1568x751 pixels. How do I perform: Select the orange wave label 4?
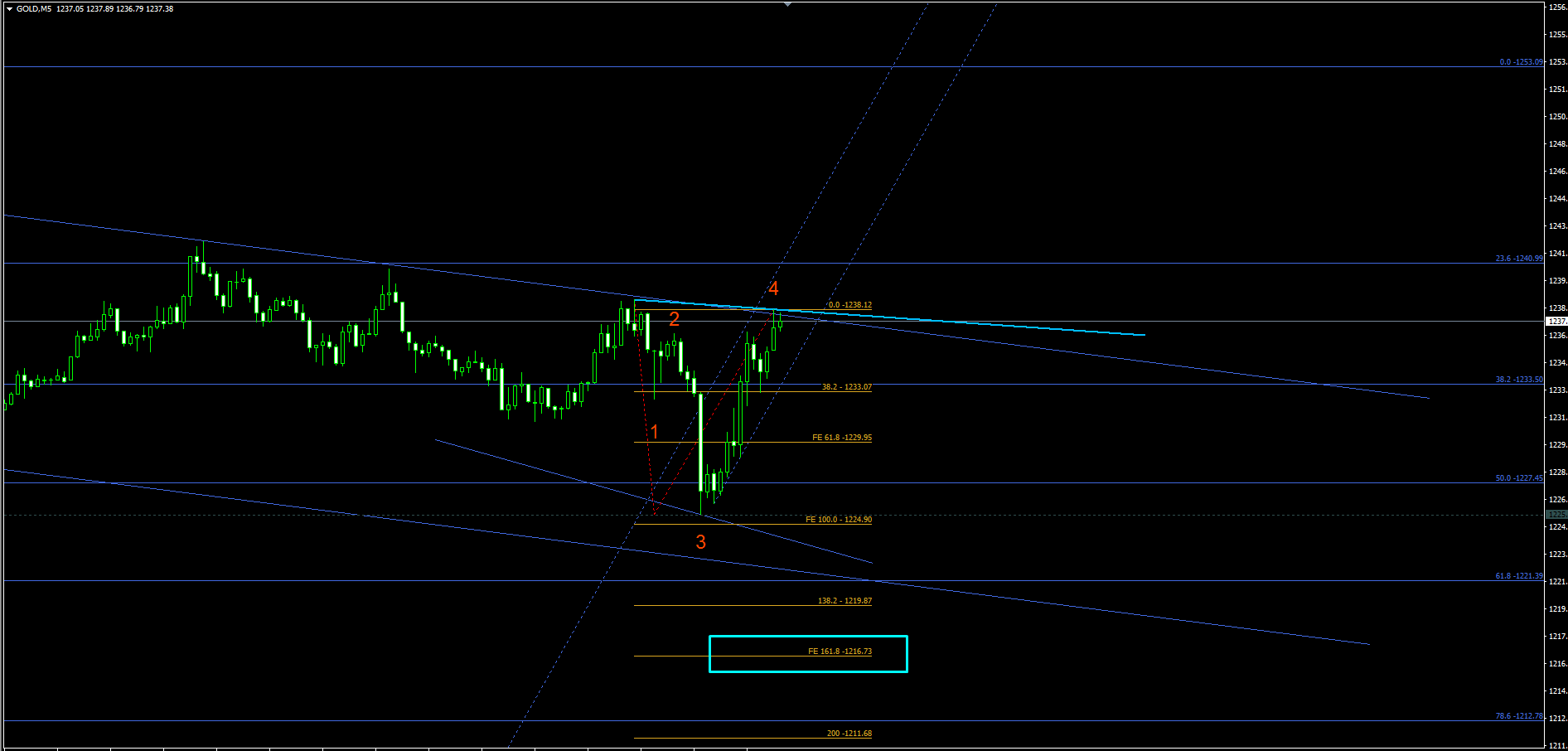click(x=773, y=288)
